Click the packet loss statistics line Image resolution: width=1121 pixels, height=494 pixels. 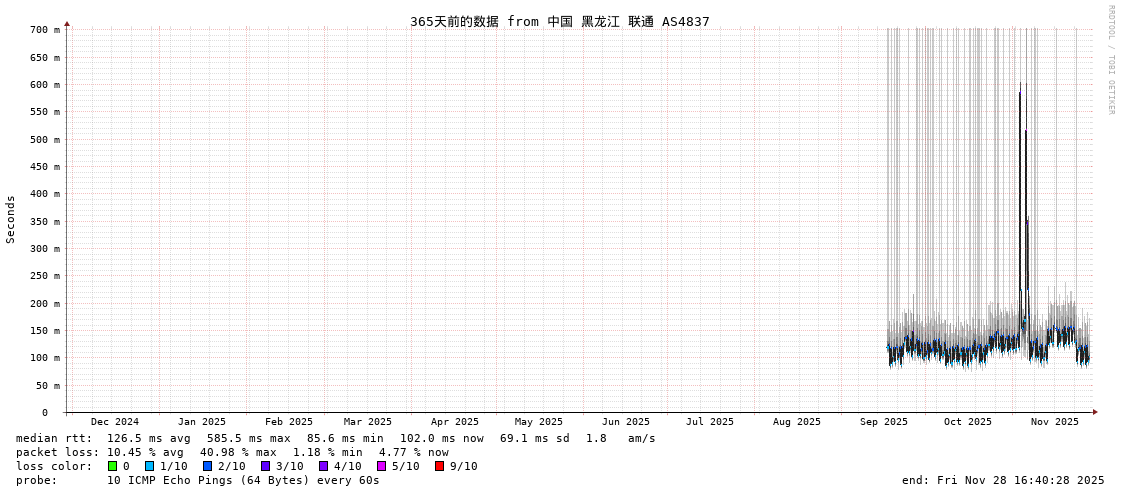pos(232,452)
